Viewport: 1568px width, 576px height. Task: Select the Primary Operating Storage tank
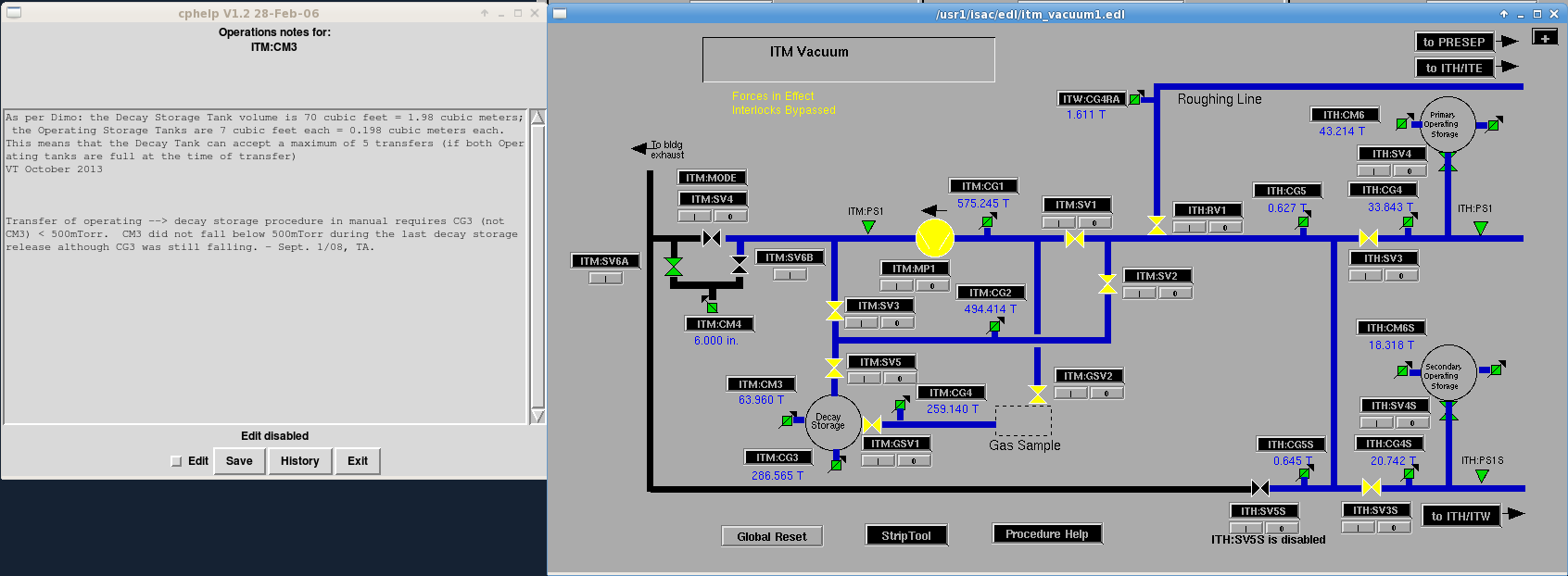click(1447, 124)
